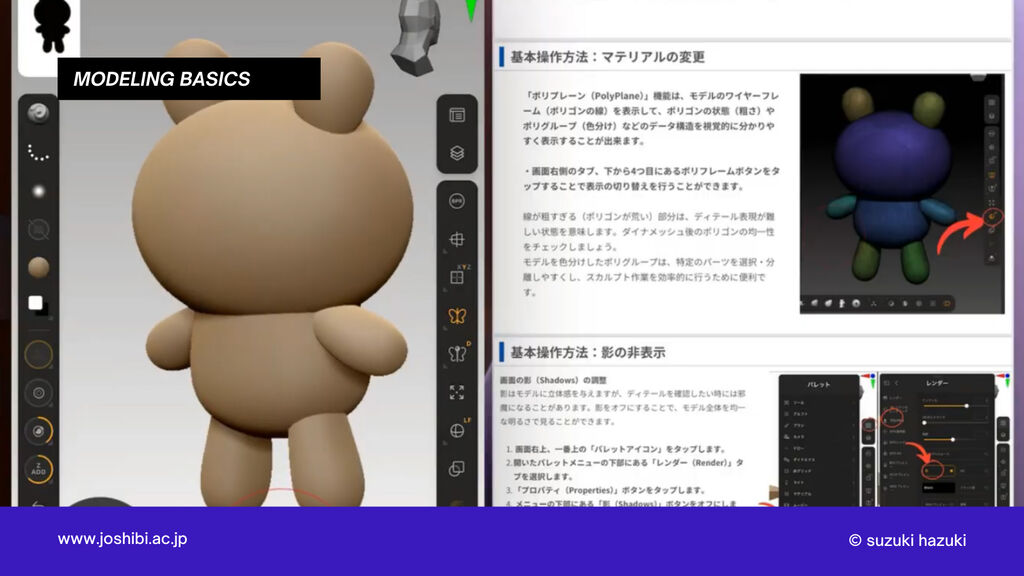Select the brush picker icon
The image size is (1024, 576).
[x=39, y=114]
